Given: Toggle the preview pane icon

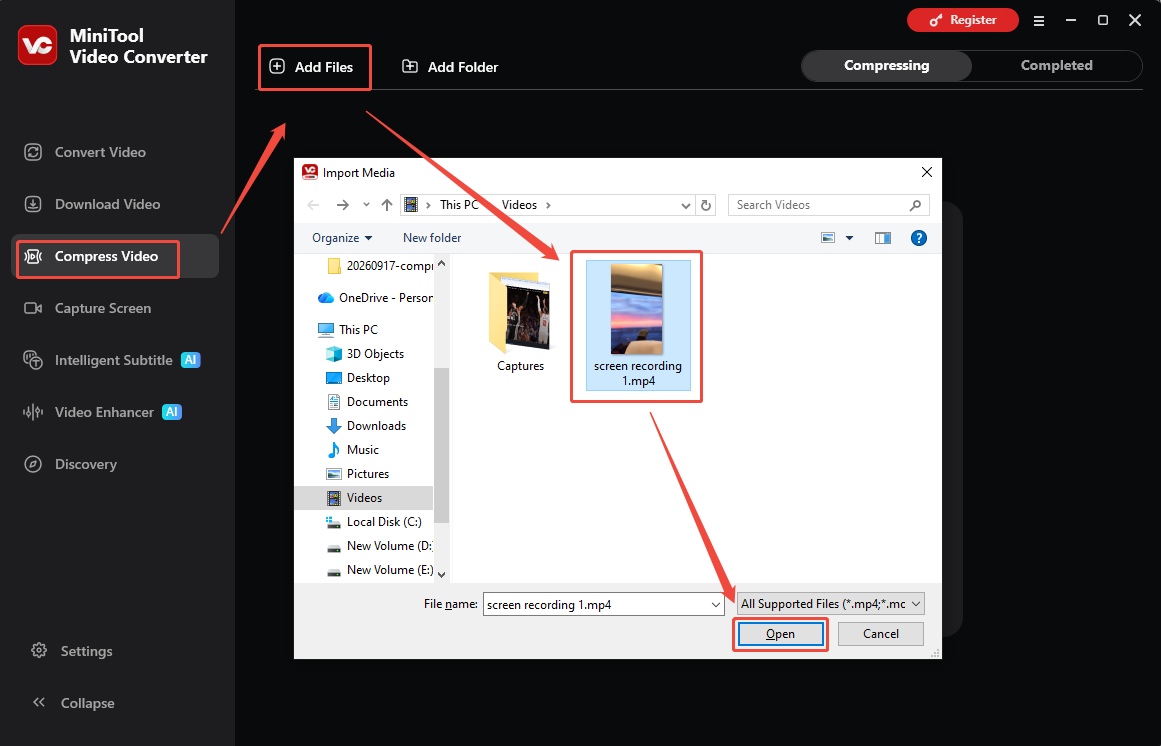Looking at the screenshot, I should pyautogui.click(x=883, y=238).
